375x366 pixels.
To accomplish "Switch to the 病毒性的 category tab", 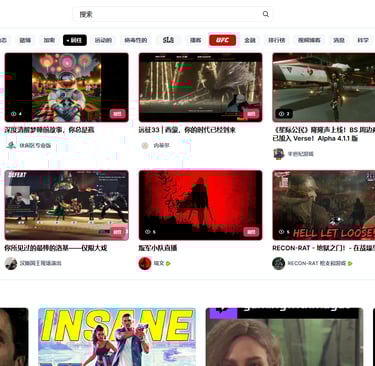I will pos(136,40).
